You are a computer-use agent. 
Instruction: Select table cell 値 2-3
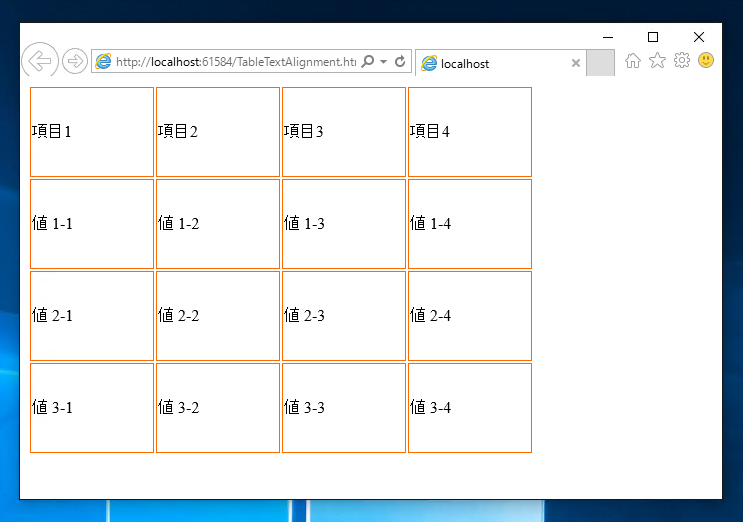tap(344, 316)
